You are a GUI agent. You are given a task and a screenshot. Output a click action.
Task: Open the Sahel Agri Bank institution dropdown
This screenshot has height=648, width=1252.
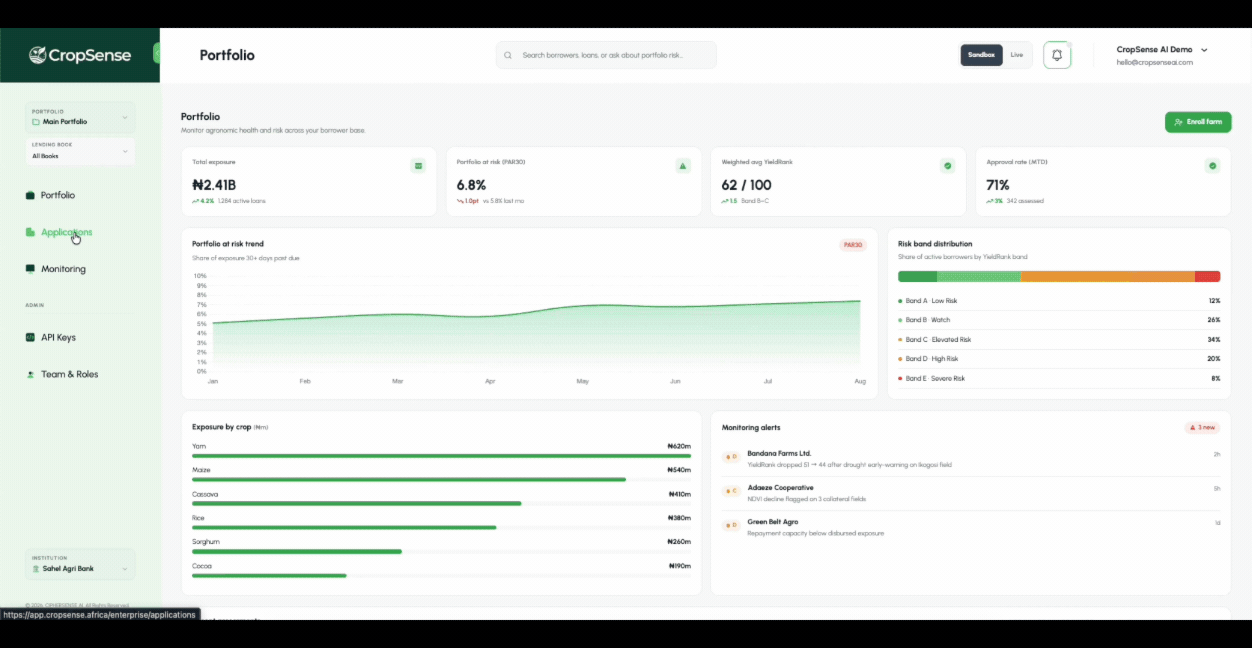(80, 564)
